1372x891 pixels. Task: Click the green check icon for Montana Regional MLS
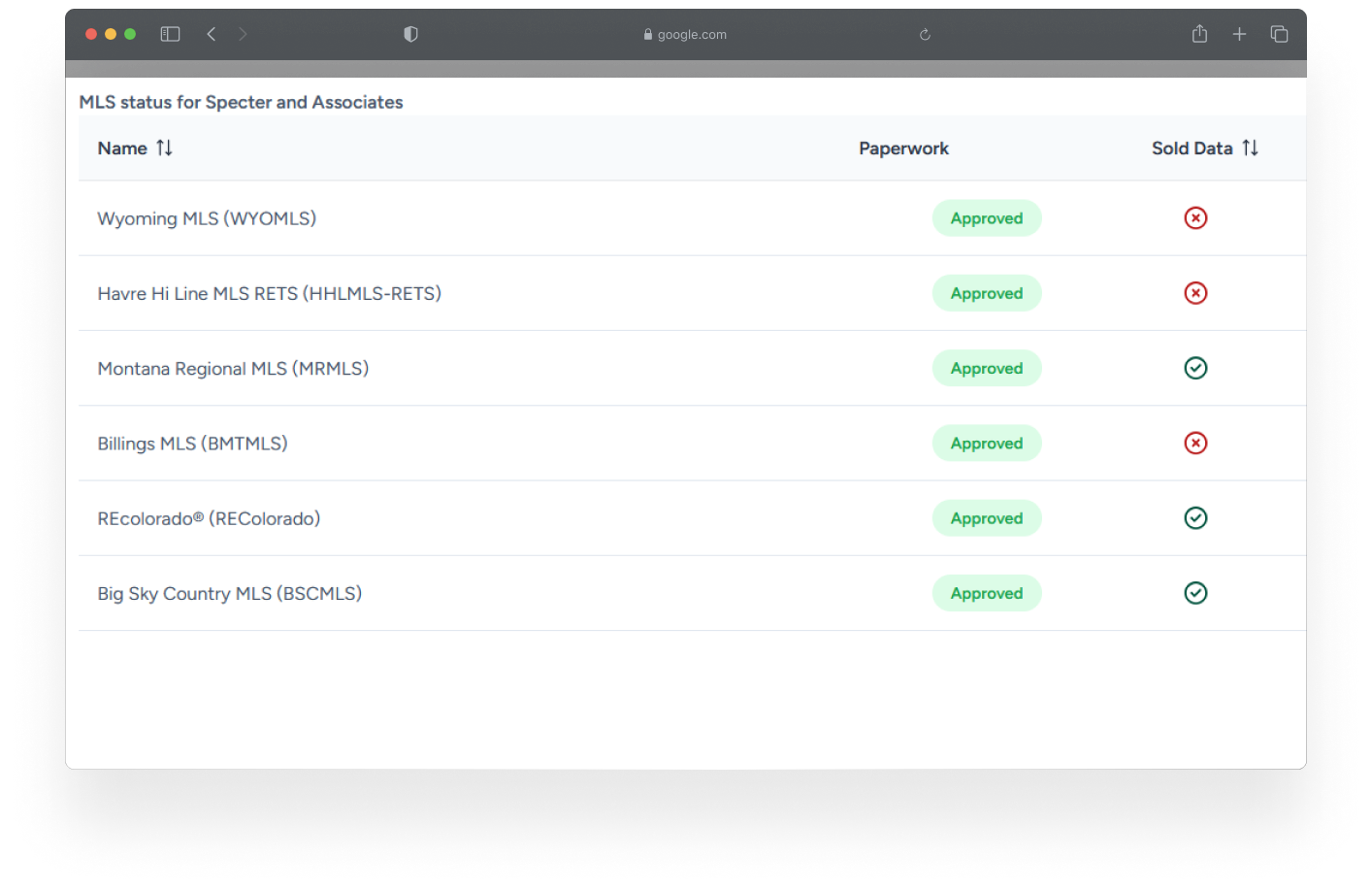pyautogui.click(x=1195, y=368)
